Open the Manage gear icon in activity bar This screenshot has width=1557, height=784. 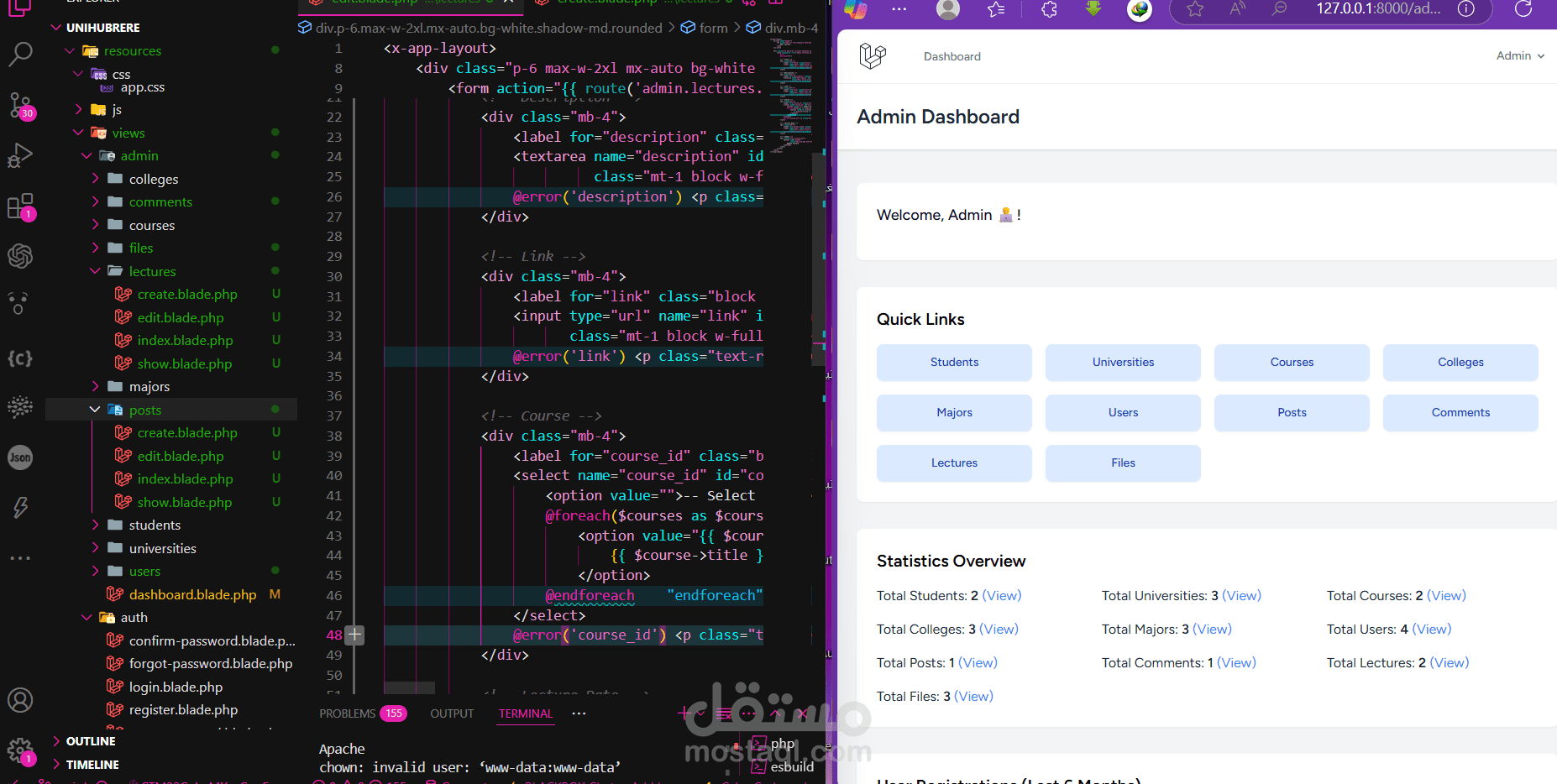[x=20, y=751]
